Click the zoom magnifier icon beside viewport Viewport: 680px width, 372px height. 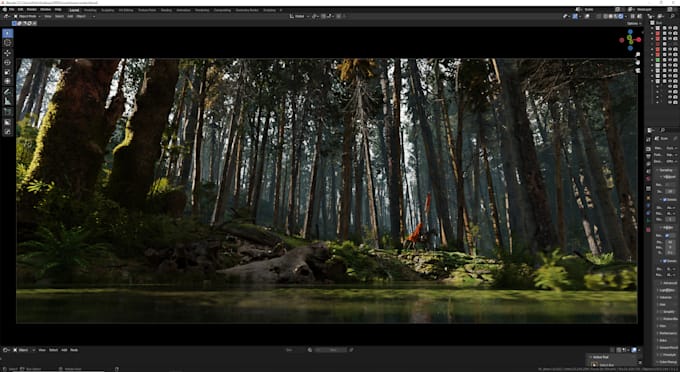638,55
